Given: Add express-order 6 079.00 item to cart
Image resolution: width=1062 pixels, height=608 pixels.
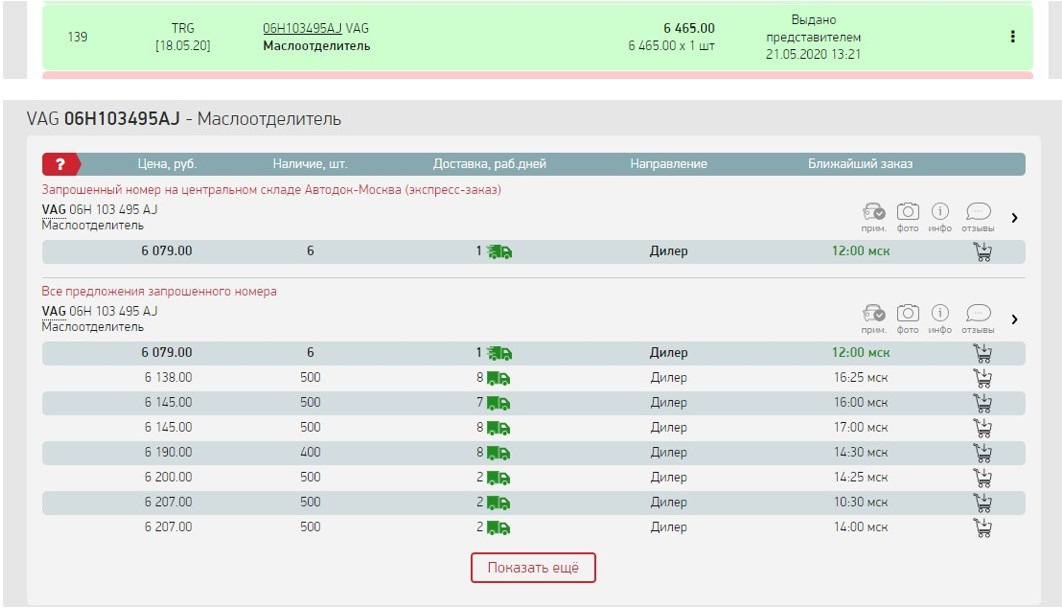Looking at the screenshot, I should pyautogui.click(x=982, y=252).
